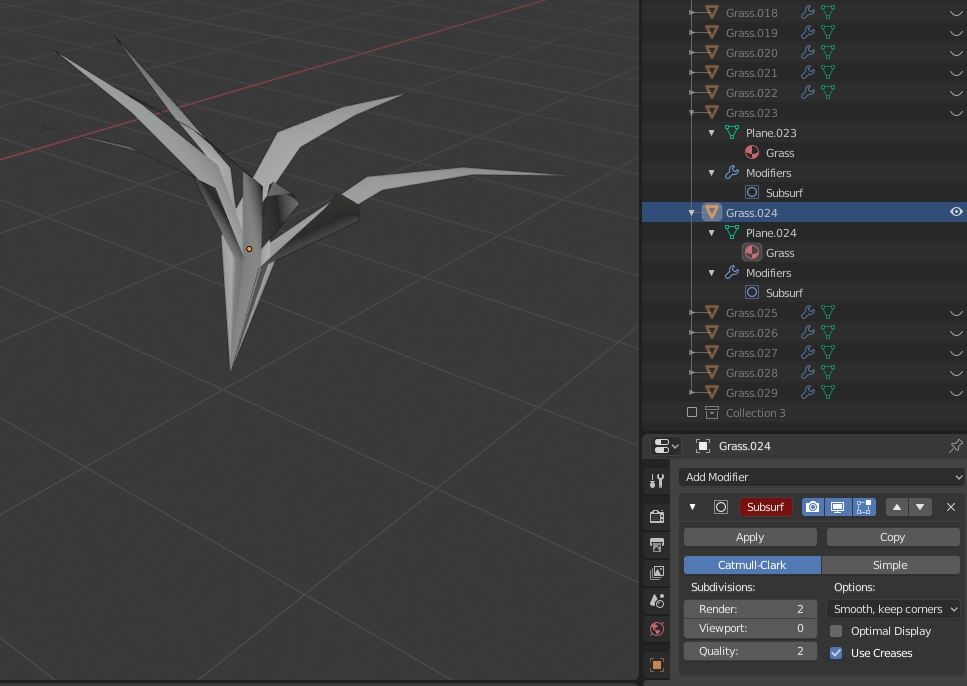Click the pin icon in properties header
967x686 pixels.
tap(955, 446)
